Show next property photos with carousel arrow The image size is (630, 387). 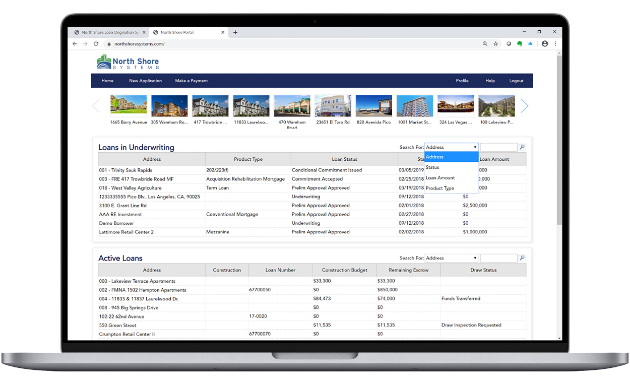524,106
